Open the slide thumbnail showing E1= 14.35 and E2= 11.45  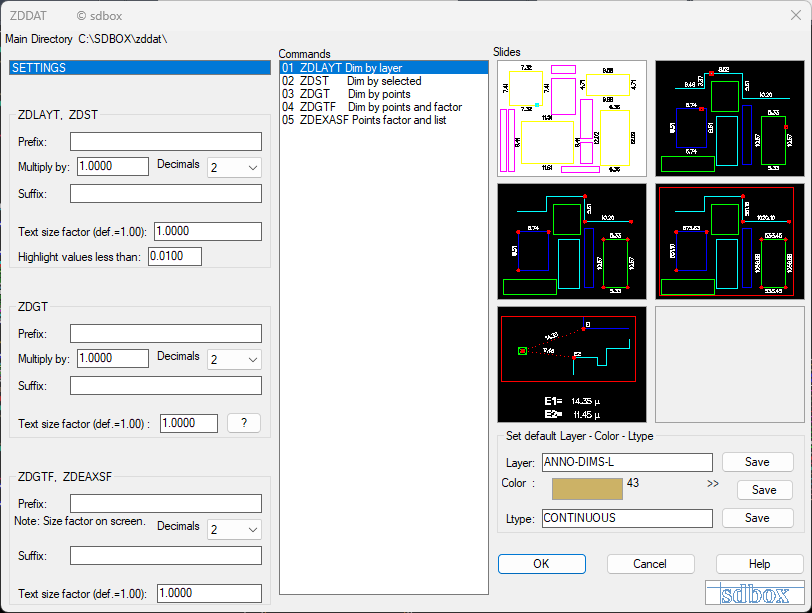[572, 364]
